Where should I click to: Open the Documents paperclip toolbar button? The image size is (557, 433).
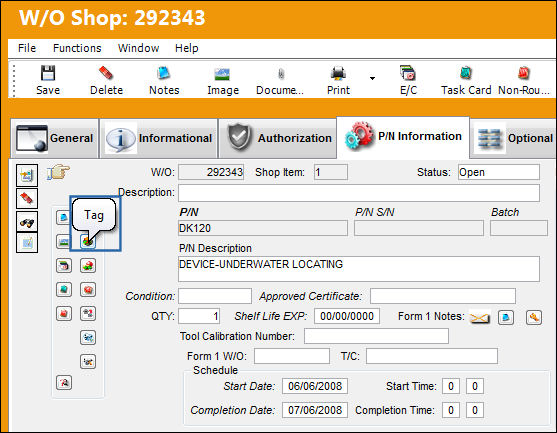(280, 80)
